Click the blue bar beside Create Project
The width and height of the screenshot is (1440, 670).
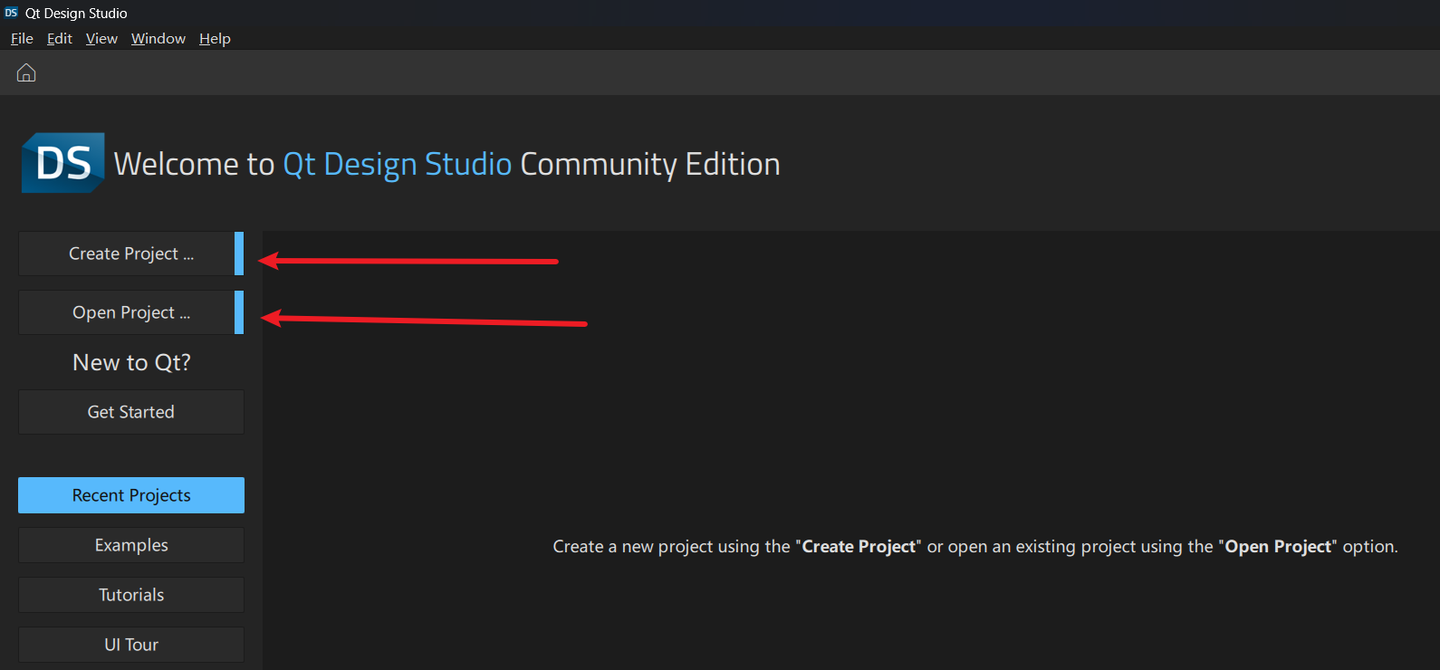click(239, 254)
